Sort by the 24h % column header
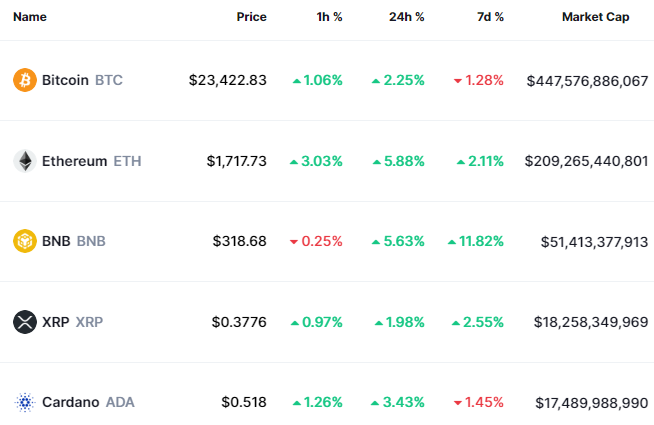The width and height of the screenshot is (654, 425). pos(406,17)
